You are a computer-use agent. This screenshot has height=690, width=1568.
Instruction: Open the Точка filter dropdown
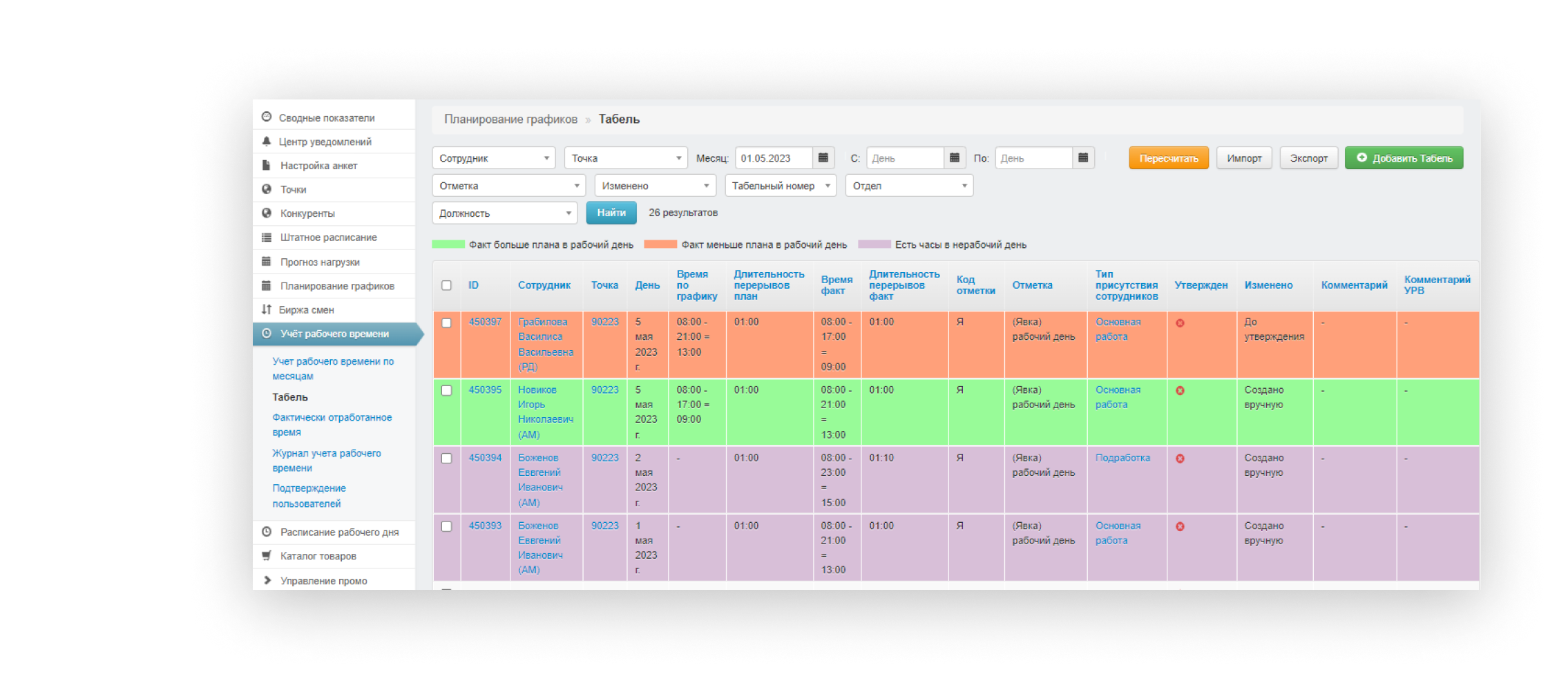point(626,158)
